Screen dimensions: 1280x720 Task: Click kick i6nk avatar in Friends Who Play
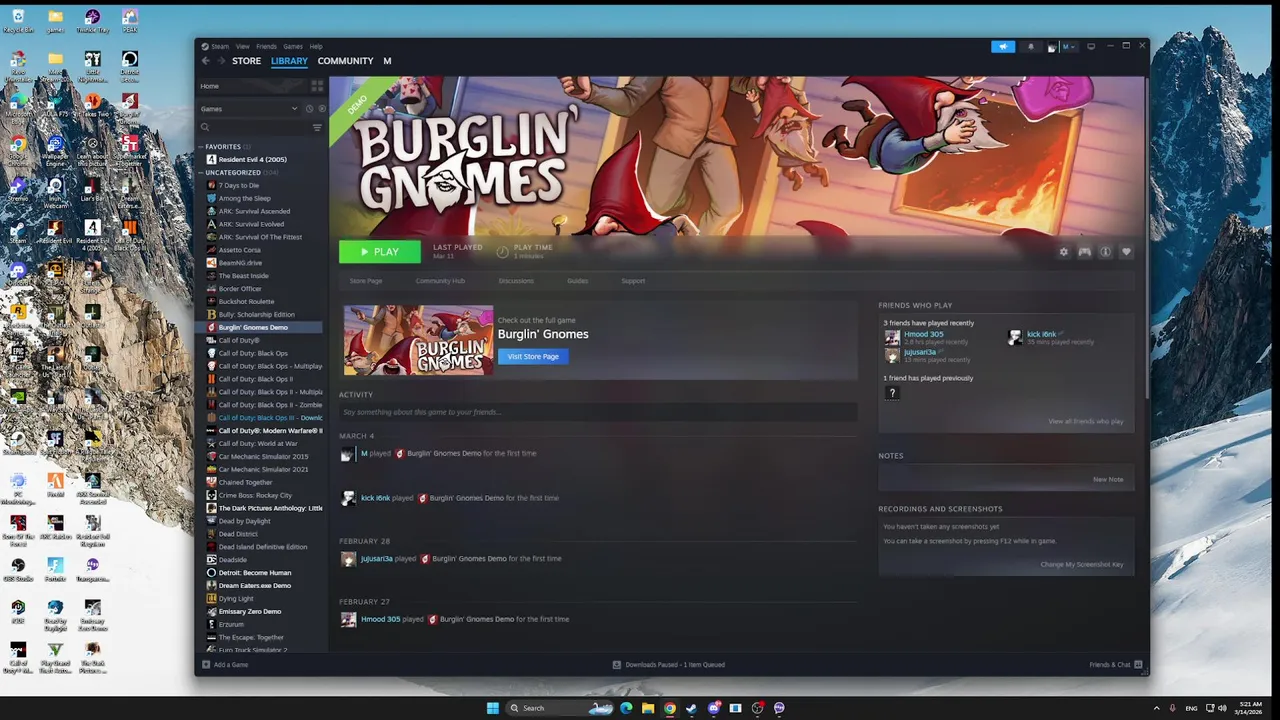click(x=1016, y=338)
